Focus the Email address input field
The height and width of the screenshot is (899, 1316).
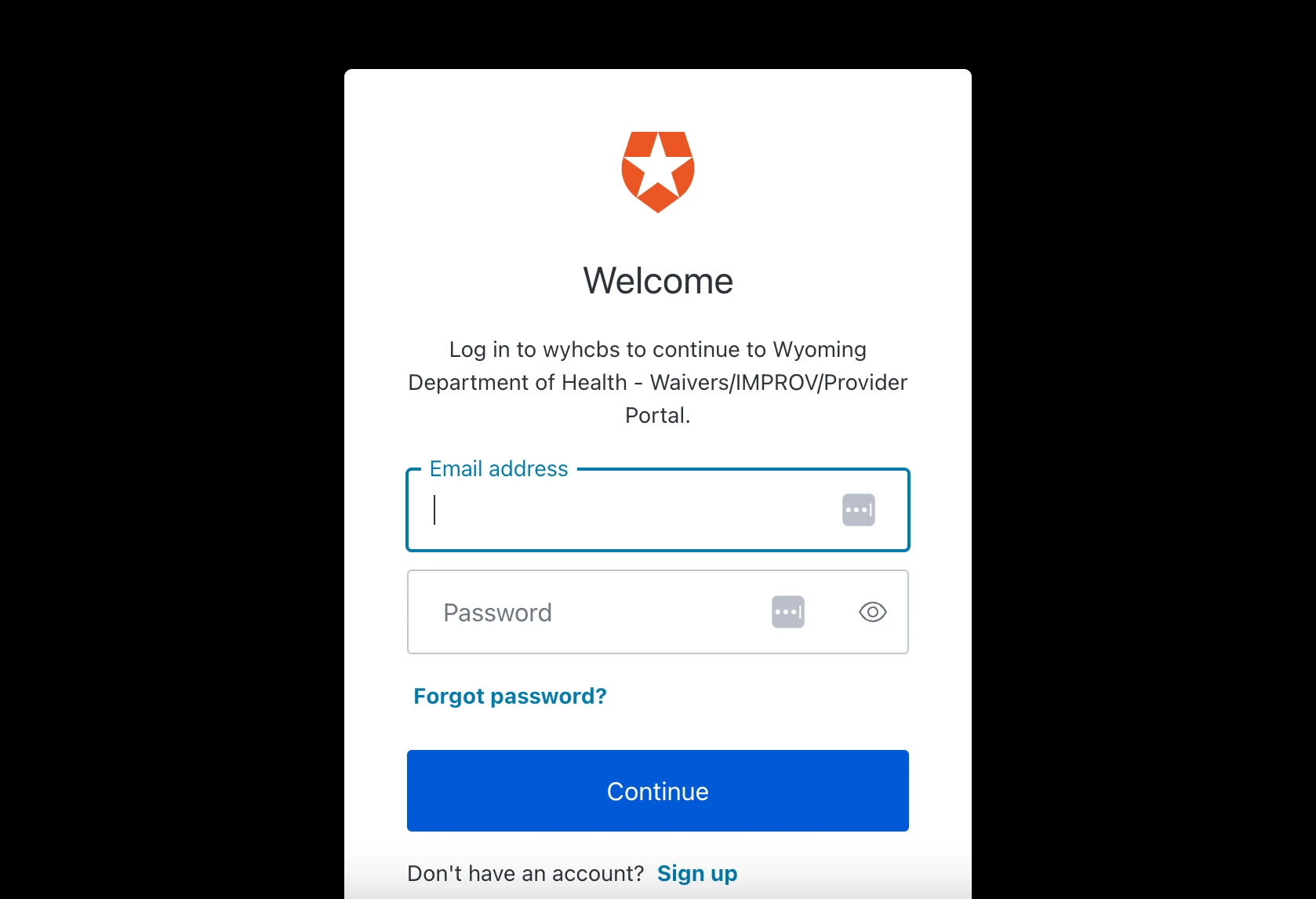pos(658,510)
